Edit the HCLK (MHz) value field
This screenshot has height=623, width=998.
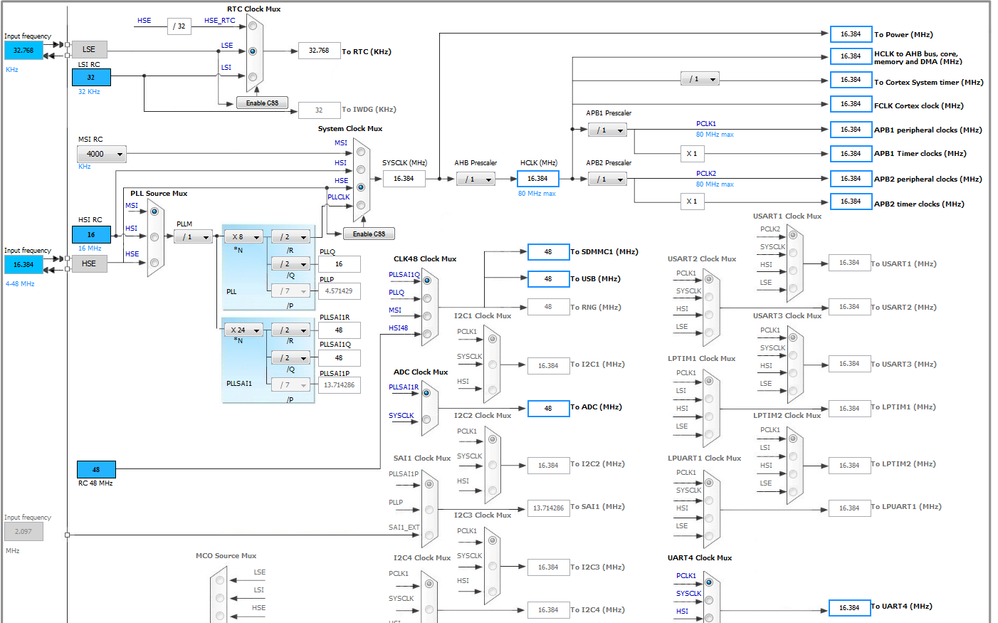point(538,179)
